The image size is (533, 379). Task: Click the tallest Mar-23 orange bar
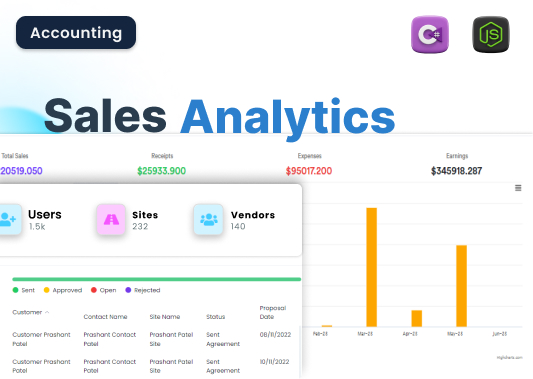[372, 267]
